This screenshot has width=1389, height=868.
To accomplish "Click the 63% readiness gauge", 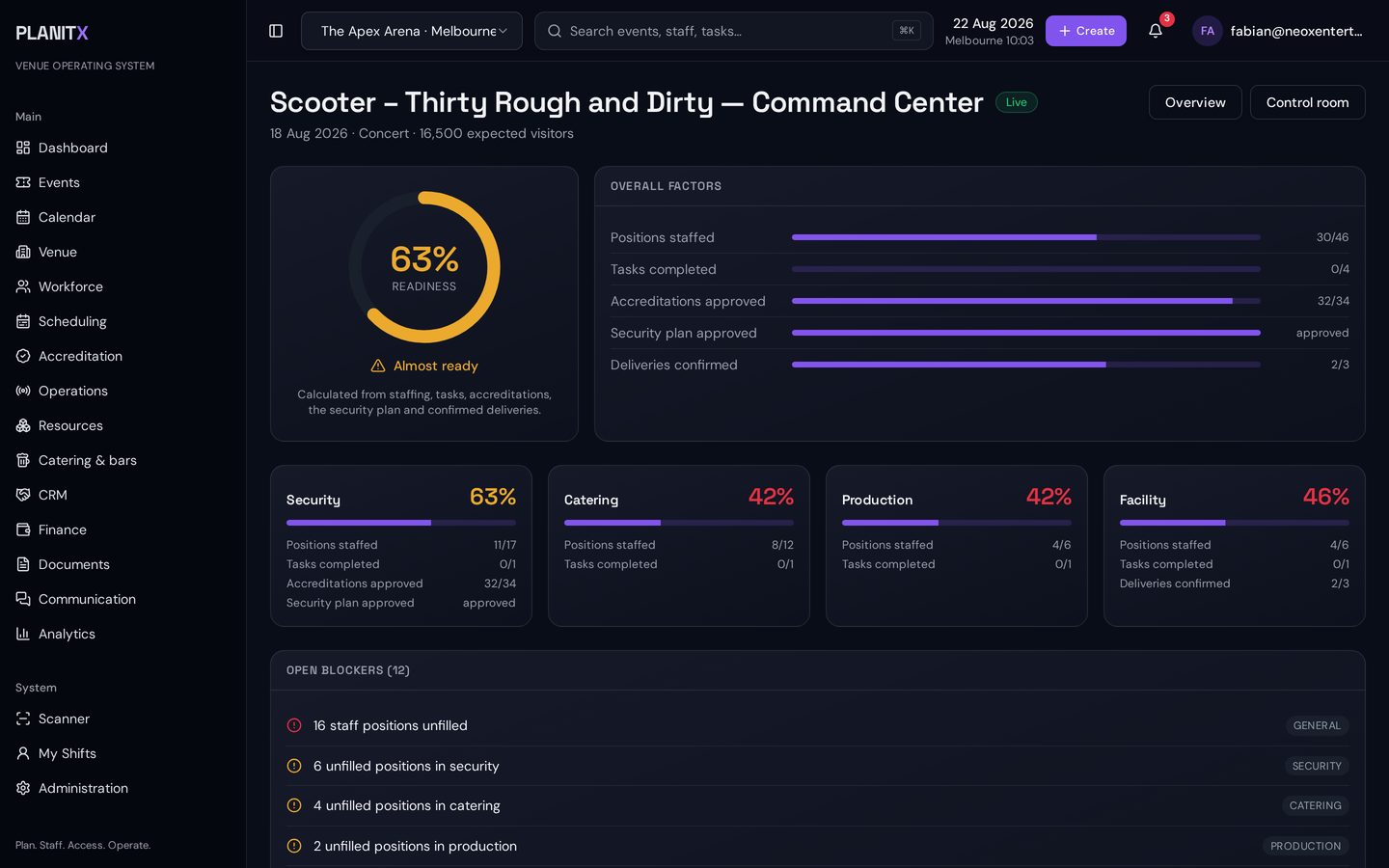I will pos(424,267).
